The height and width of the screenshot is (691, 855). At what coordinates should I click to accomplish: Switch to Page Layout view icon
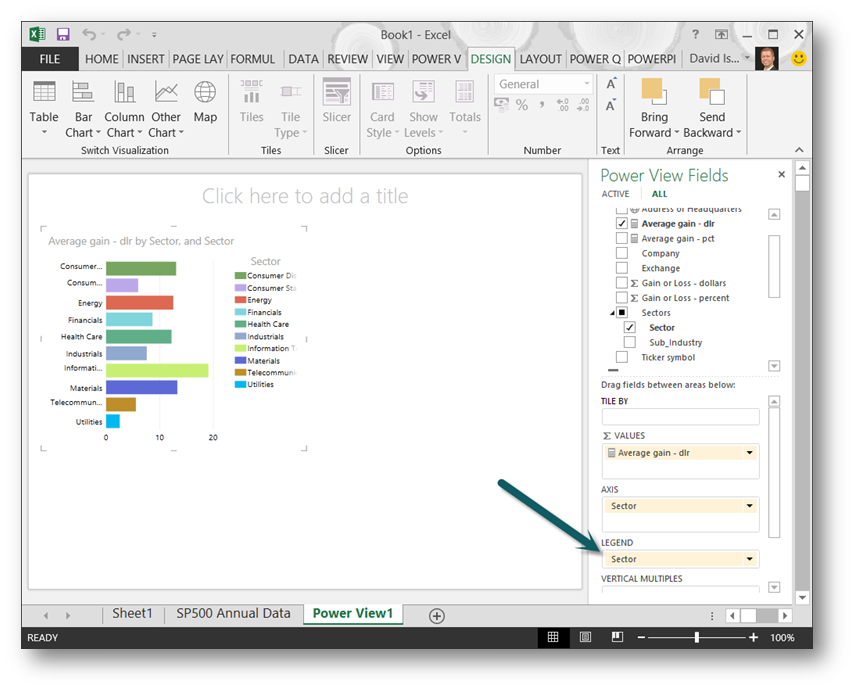[x=585, y=637]
